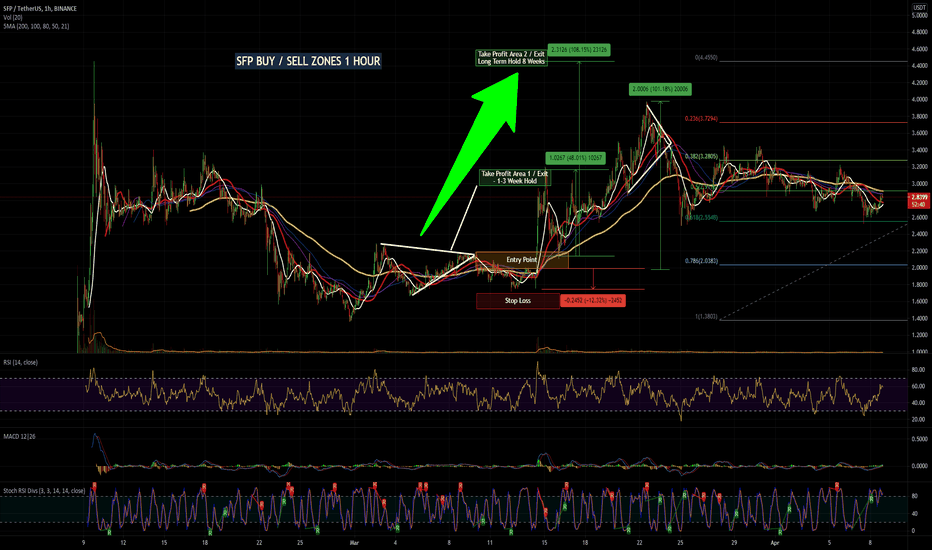The width and height of the screenshot is (932, 550).
Task: Select the Stoch RSI Divs (3, 3, 14, 14, close) legend
Action: 45,491
